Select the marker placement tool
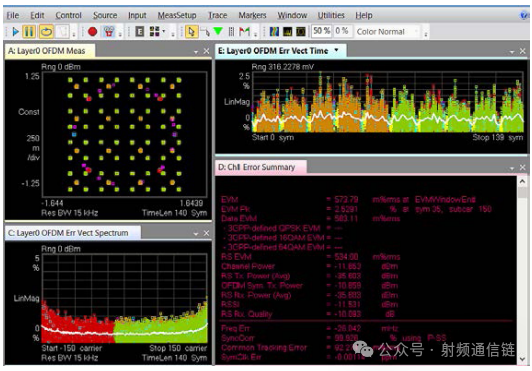The height and width of the screenshot is (371, 532). [205, 32]
